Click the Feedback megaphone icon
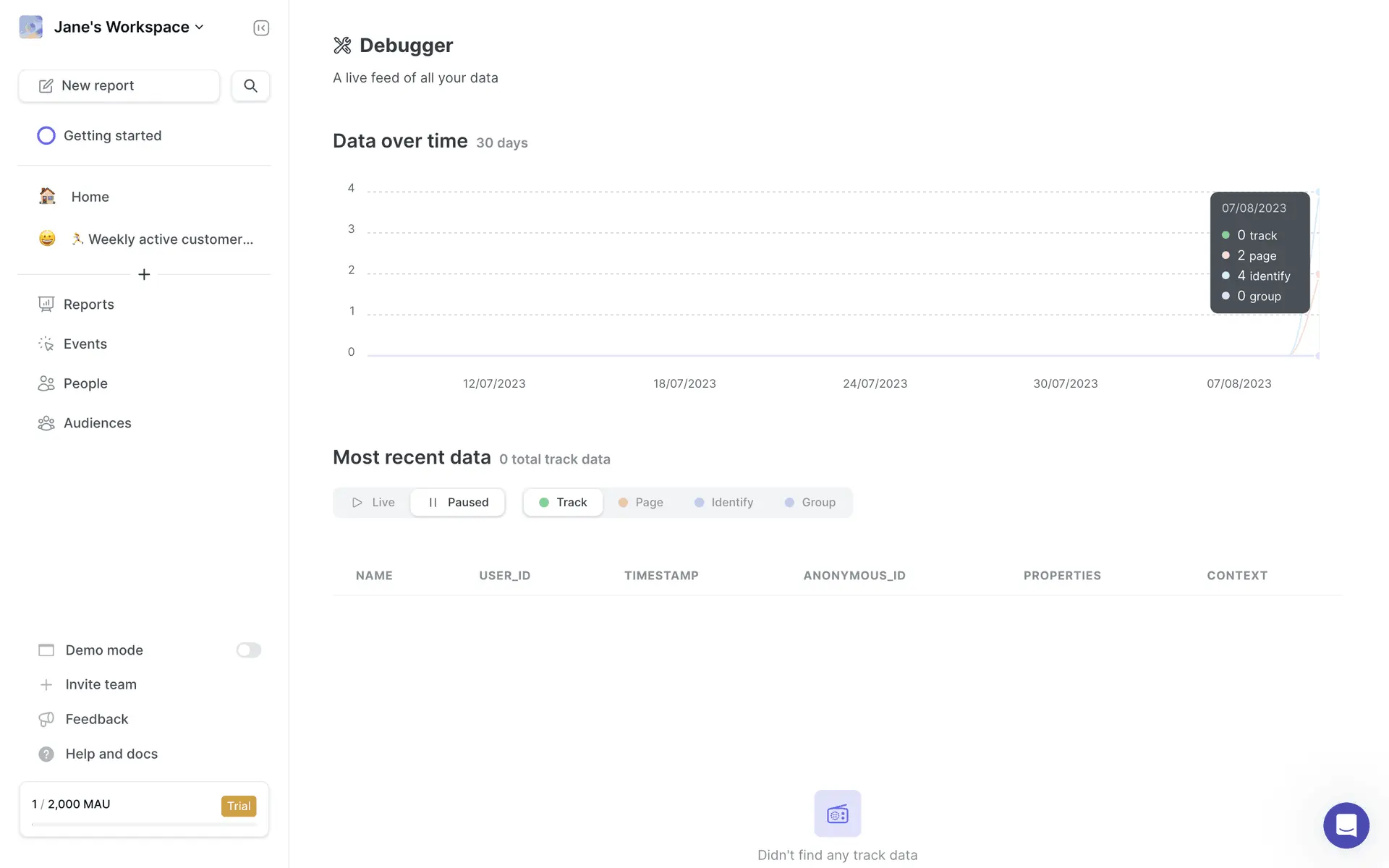 pyautogui.click(x=46, y=719)
